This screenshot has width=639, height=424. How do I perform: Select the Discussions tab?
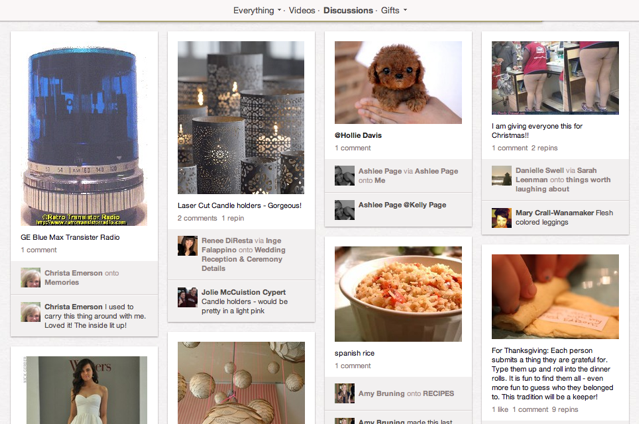348,10
